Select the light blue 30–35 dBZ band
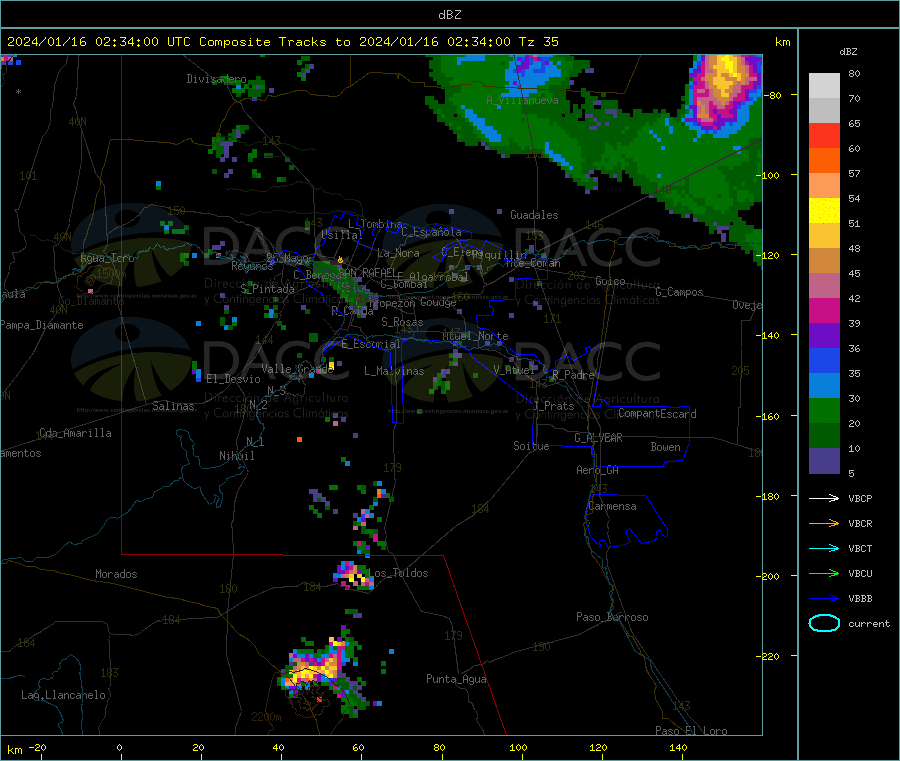Screen dimensions: 900x761 [x=824, y=386]
